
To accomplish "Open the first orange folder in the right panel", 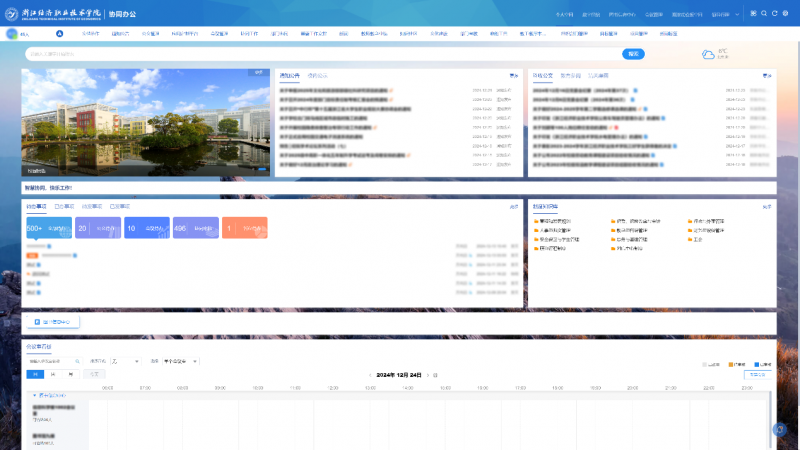I will (537, 220).
